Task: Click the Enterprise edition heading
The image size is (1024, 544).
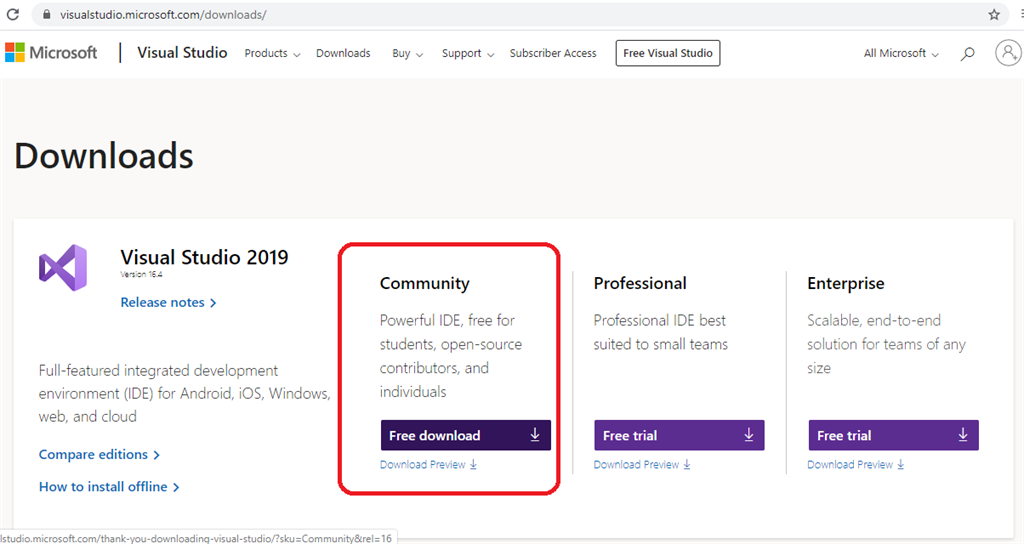Action: pyautogui.click(x=846, y=283)
